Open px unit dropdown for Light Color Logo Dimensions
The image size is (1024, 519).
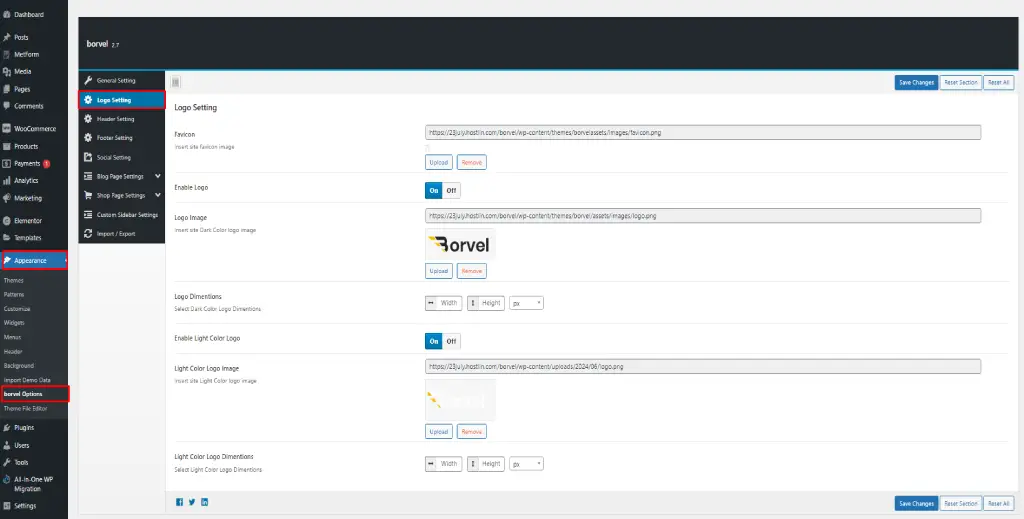coord(526,464)
